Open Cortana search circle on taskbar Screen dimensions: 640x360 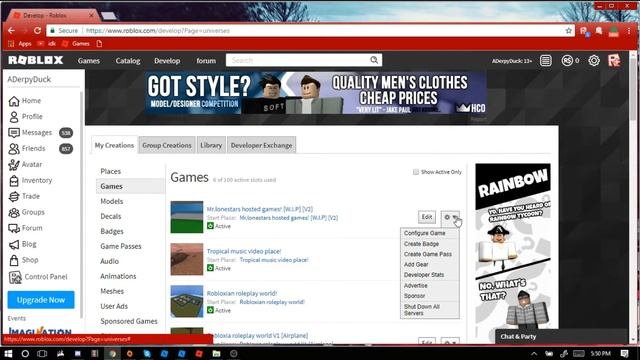[25, 353]
